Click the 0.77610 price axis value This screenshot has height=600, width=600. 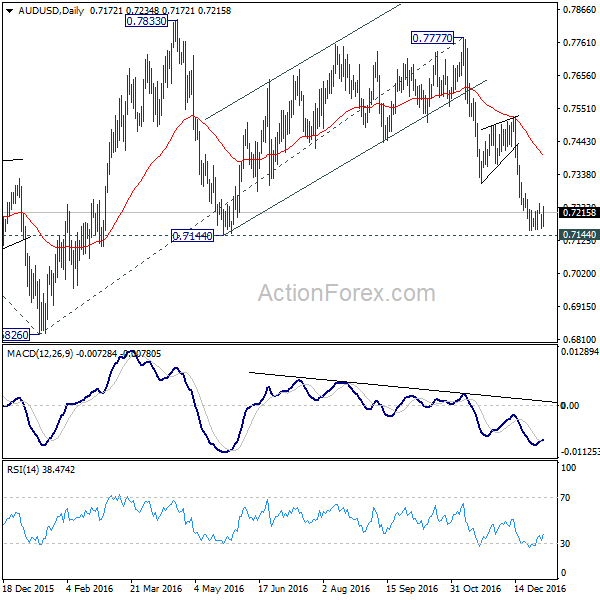pyautogui.click(x=579, y=42)
